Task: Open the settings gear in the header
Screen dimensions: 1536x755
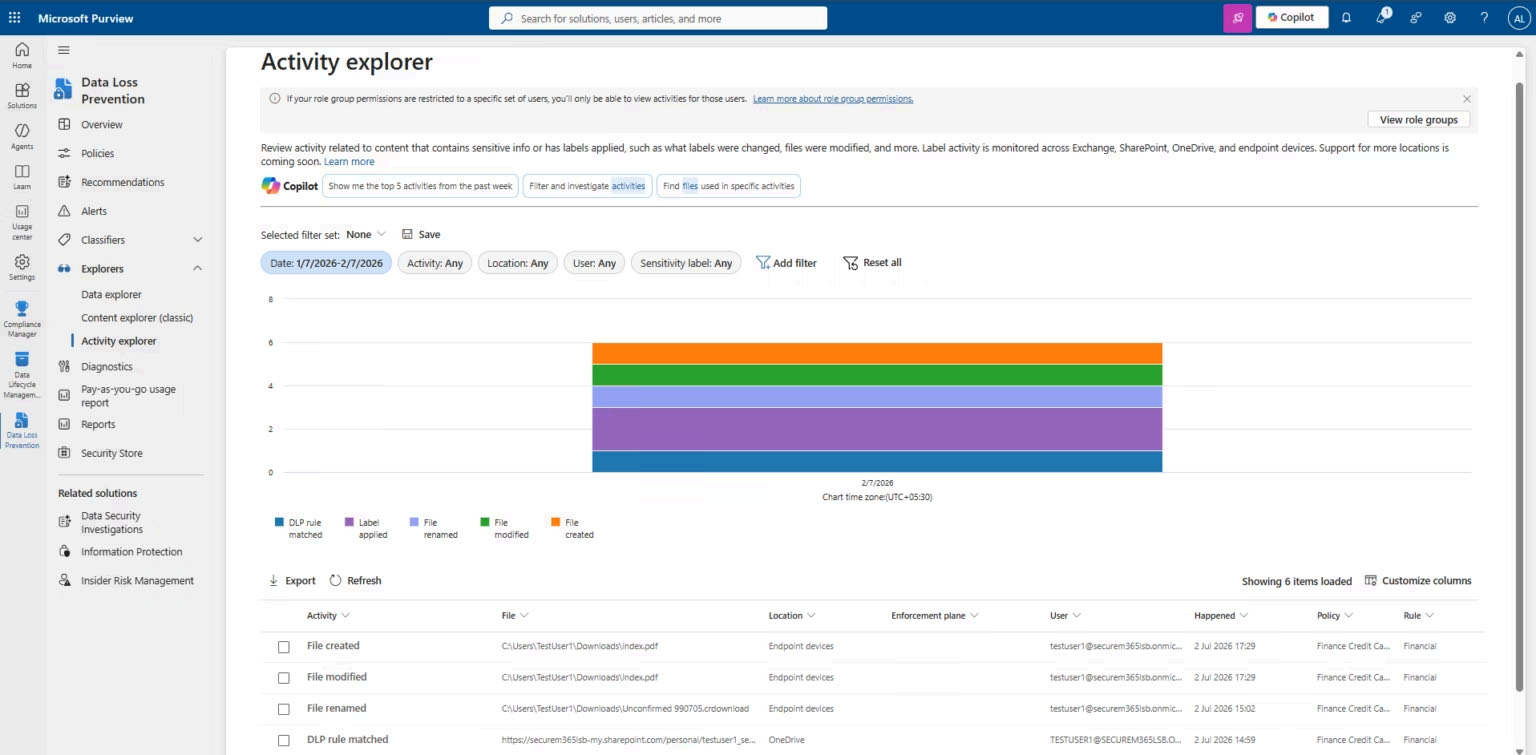Action: 1450,18
